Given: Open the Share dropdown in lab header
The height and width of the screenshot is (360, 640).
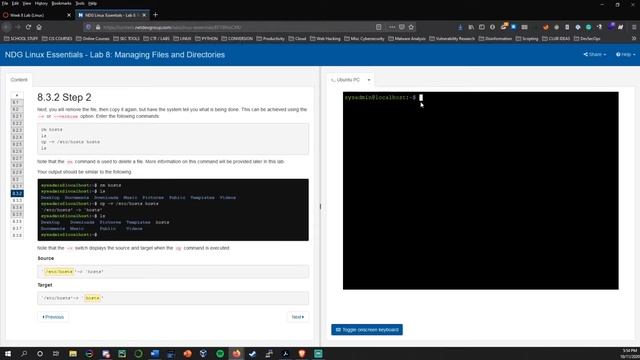Looking at the screenshot, I should (594, 54).
